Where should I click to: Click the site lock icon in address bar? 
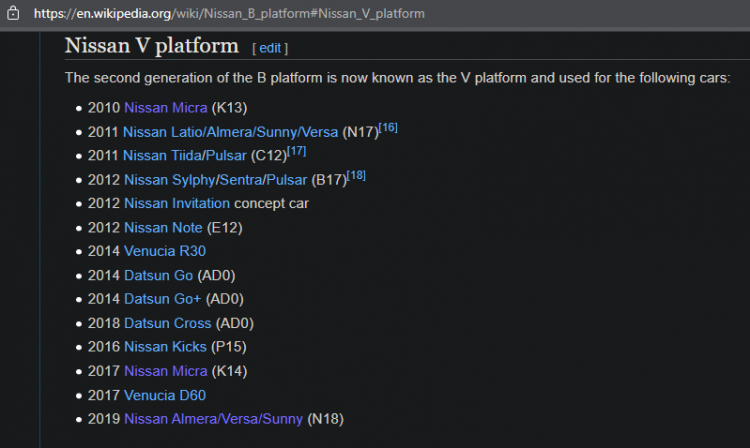click(x=13, y=13)
